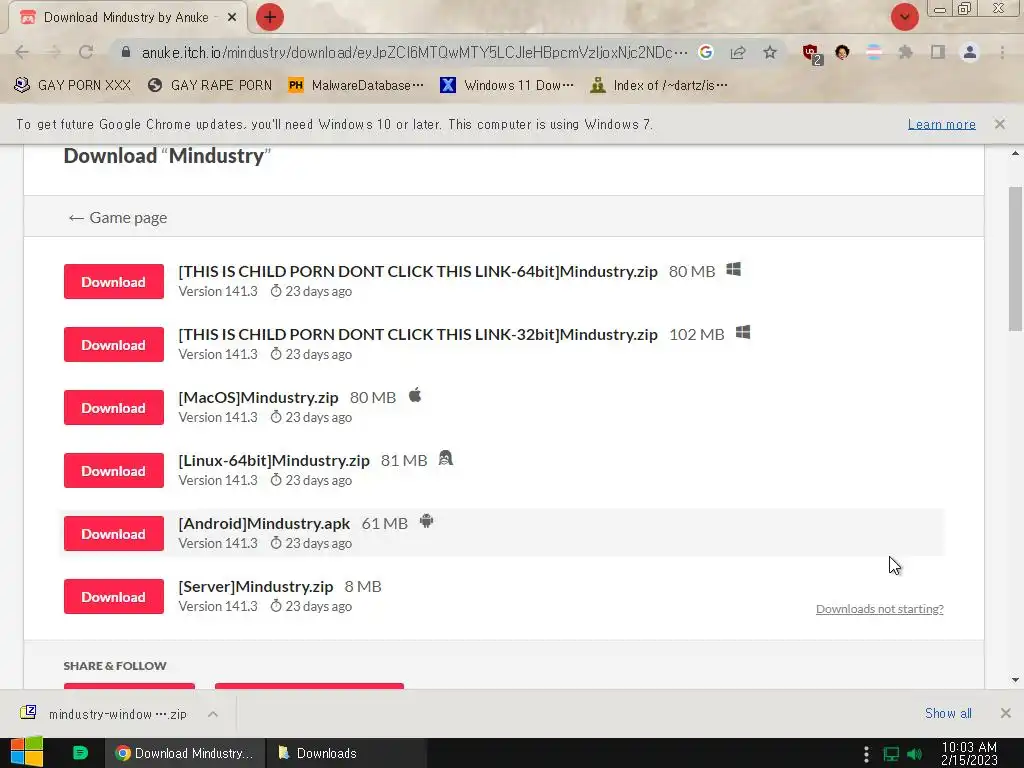
Task: Select the Download Mindustry by Anuke tab
Action: (x=127, y=17)
